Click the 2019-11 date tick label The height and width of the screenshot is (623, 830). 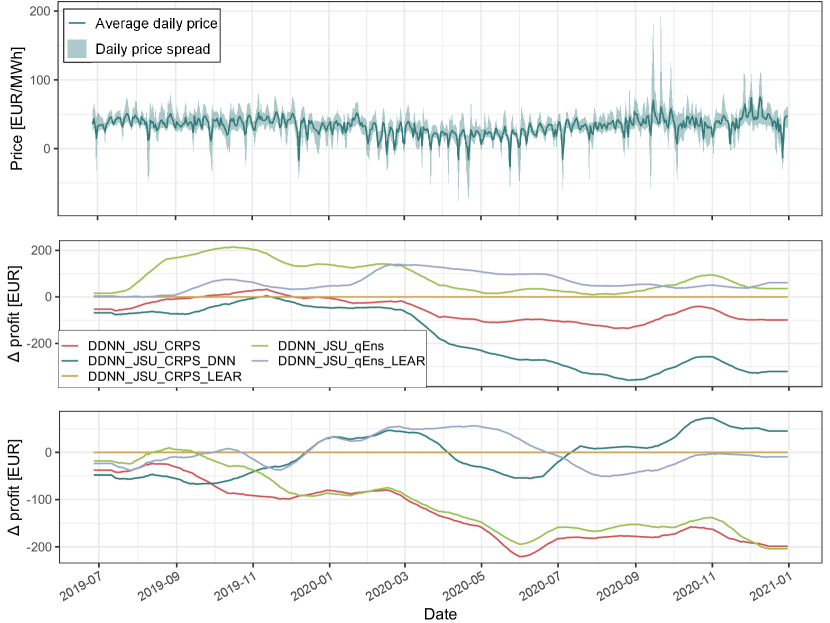point(237,586)
